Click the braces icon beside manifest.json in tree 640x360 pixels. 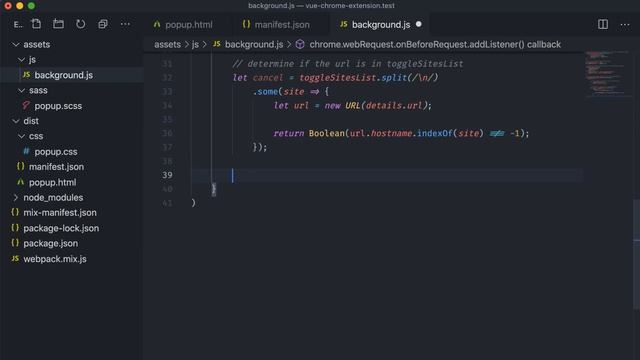pyautogui.click(x=20, y=167)
